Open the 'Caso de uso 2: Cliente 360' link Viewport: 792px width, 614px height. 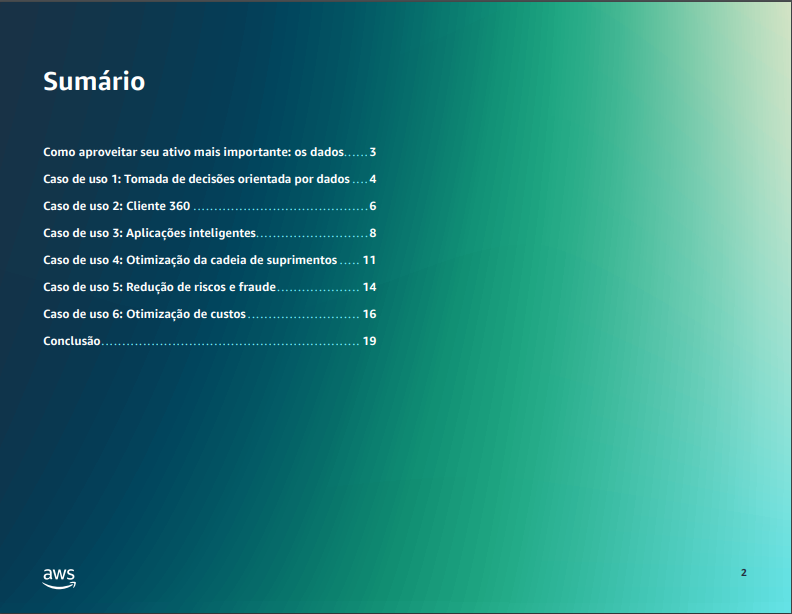(116, 207)
